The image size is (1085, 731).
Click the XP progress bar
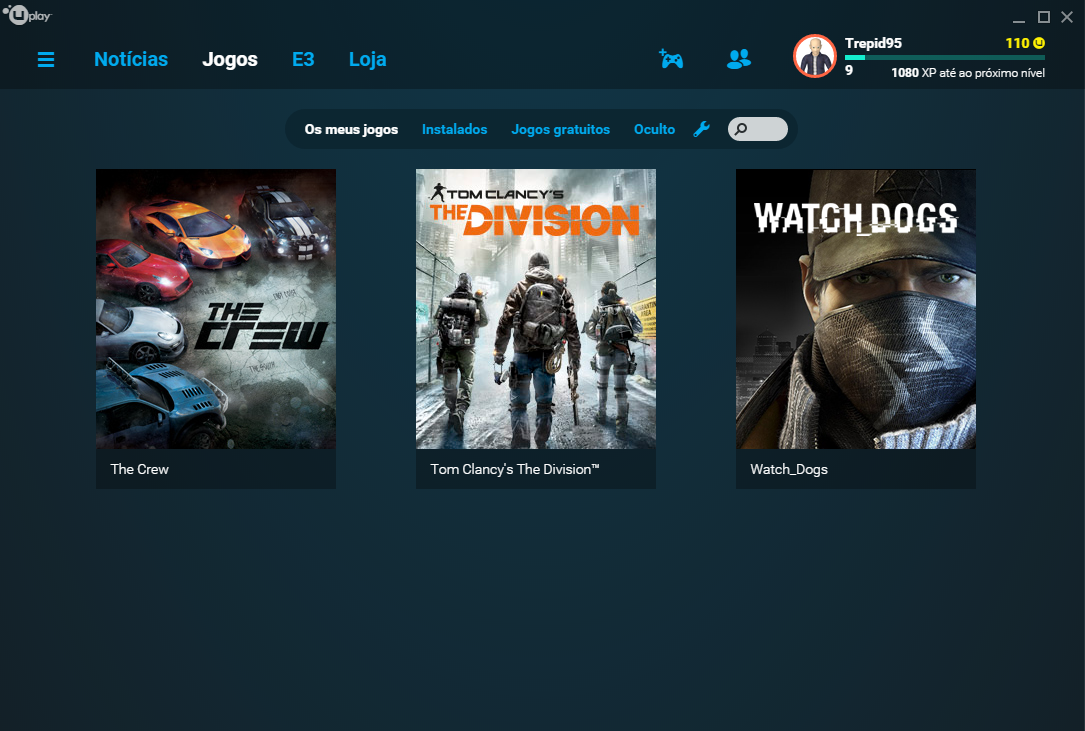coord(945,57)
